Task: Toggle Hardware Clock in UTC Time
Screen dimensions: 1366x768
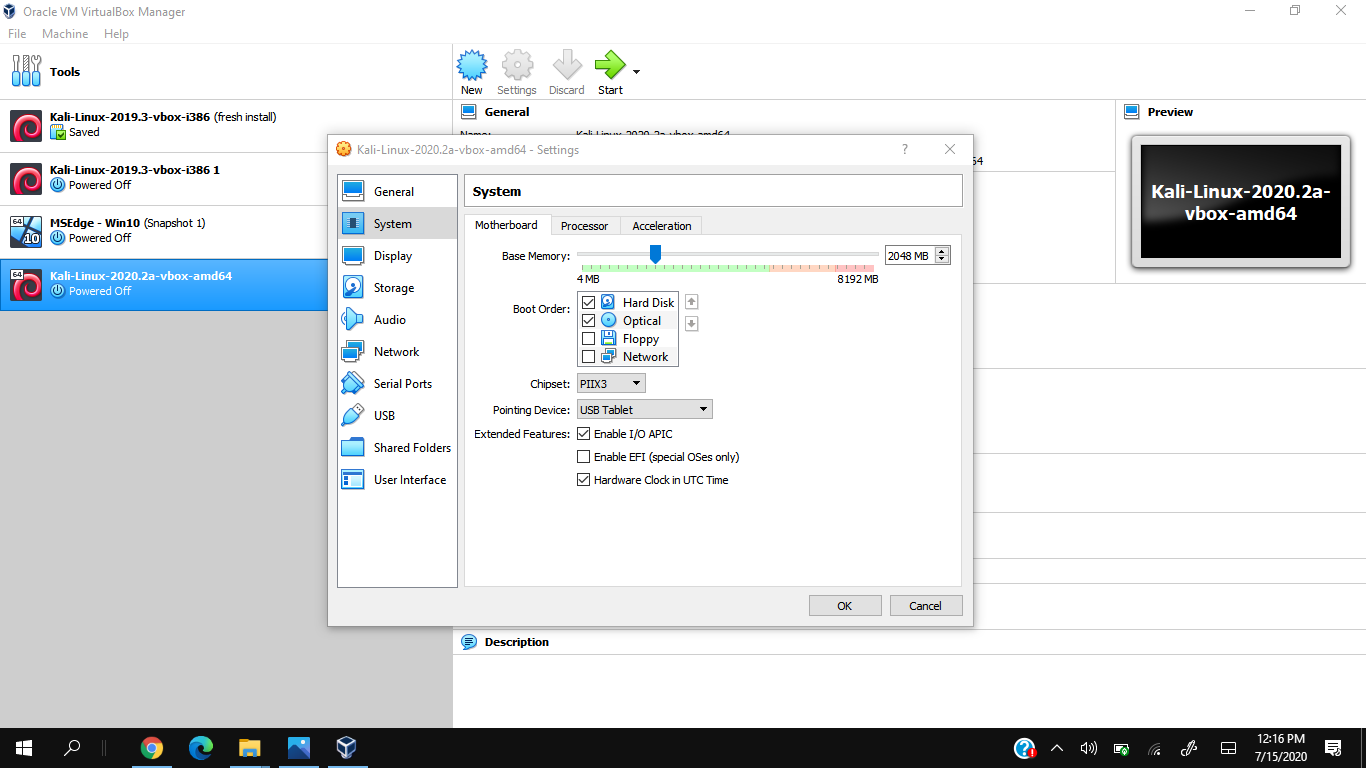Action: [x=584, y=480]
